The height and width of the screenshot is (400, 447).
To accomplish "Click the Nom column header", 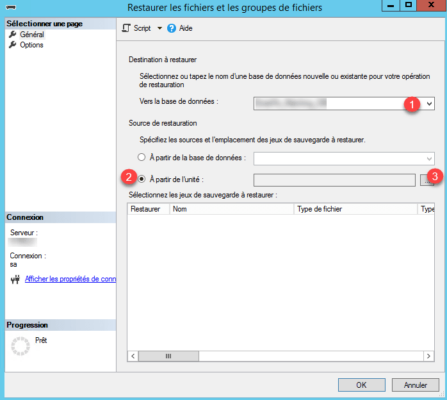I will pos(232,209).
